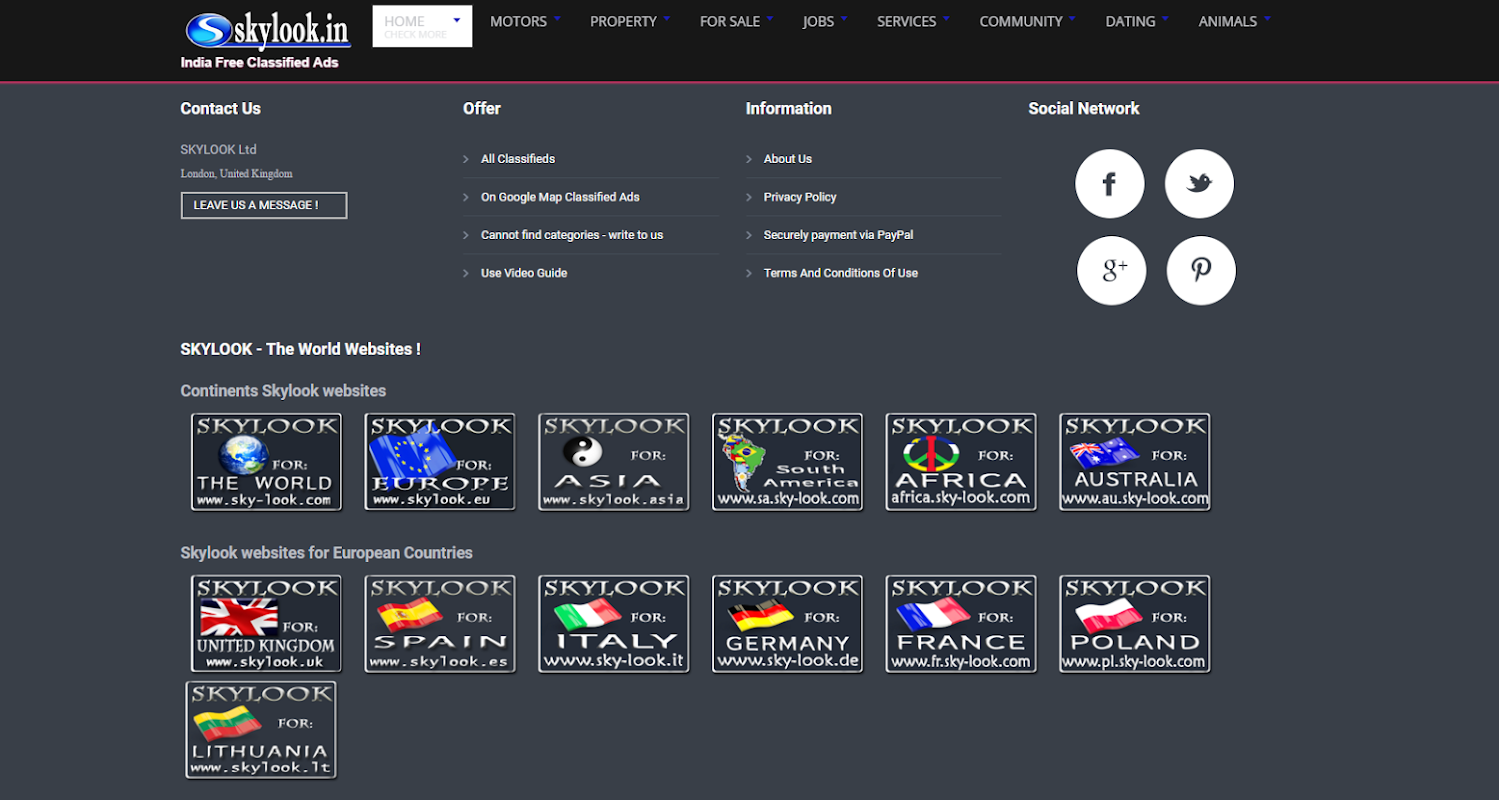
Task: Open the Skylook for Africa banner
Action: (962, 462)
